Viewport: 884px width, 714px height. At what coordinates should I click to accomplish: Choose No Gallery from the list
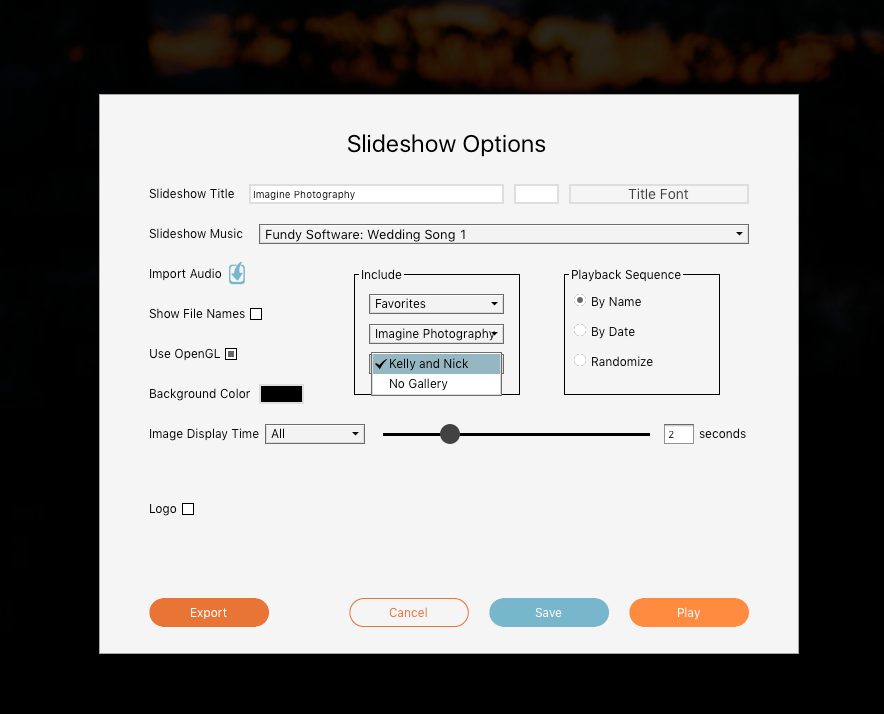[436, 384]
